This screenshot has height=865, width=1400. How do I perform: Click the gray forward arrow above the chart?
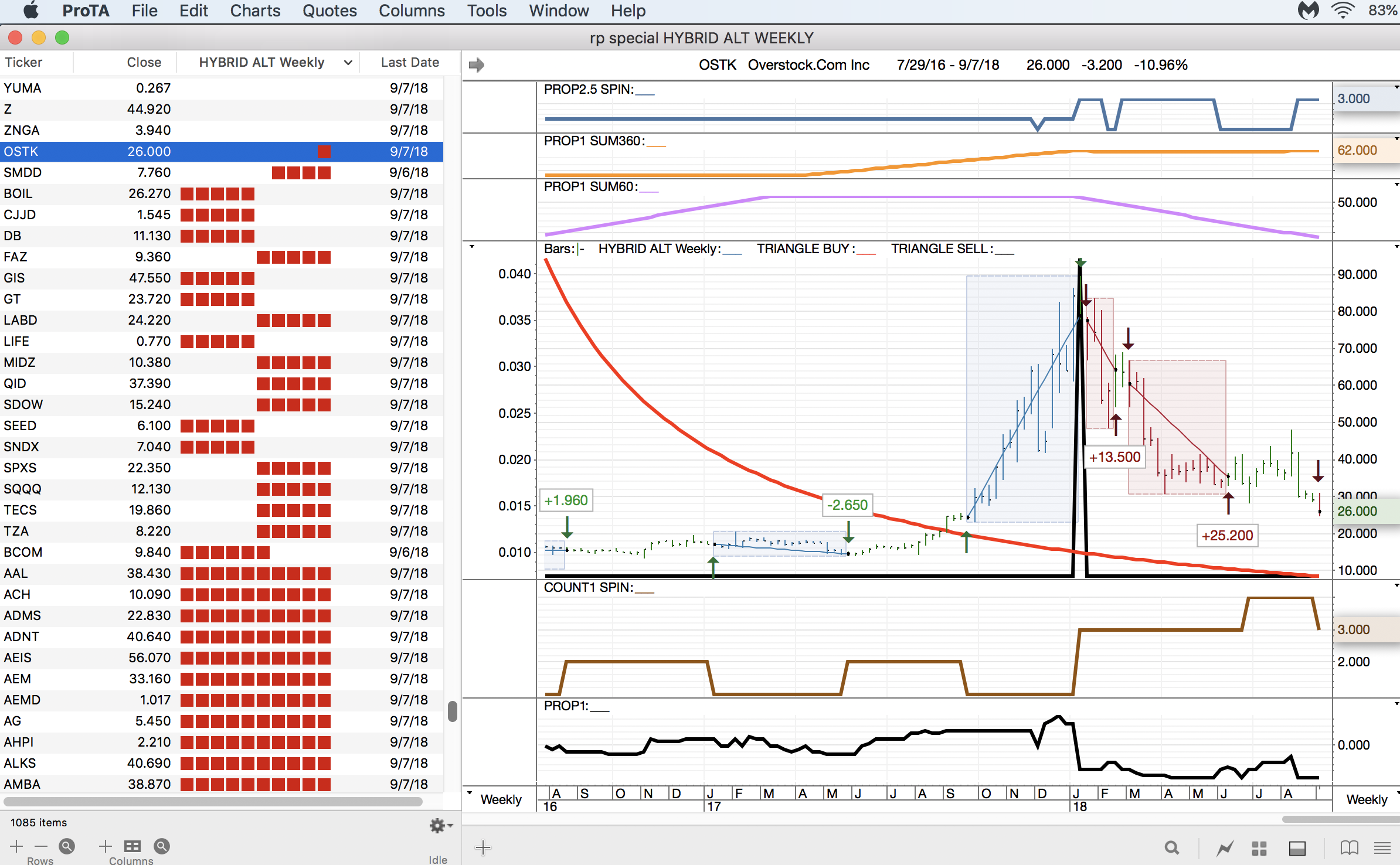click(476, 64)
